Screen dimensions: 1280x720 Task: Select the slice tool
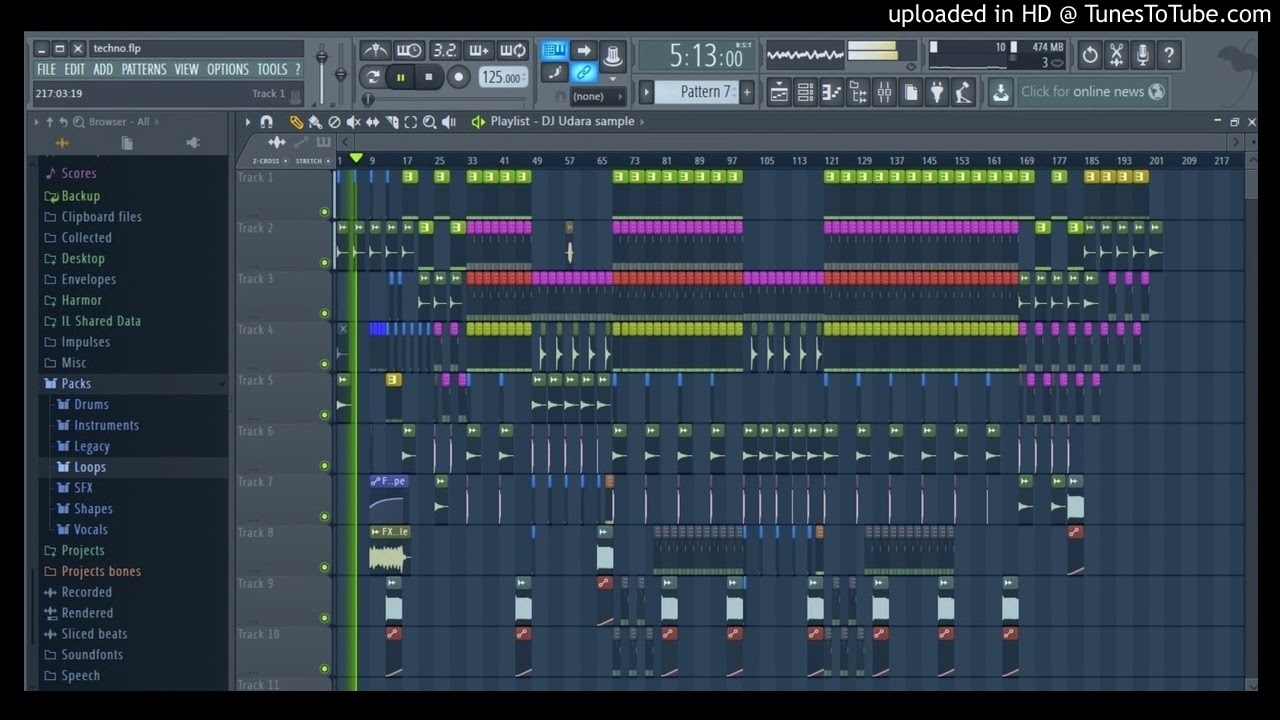pos(391,122)
